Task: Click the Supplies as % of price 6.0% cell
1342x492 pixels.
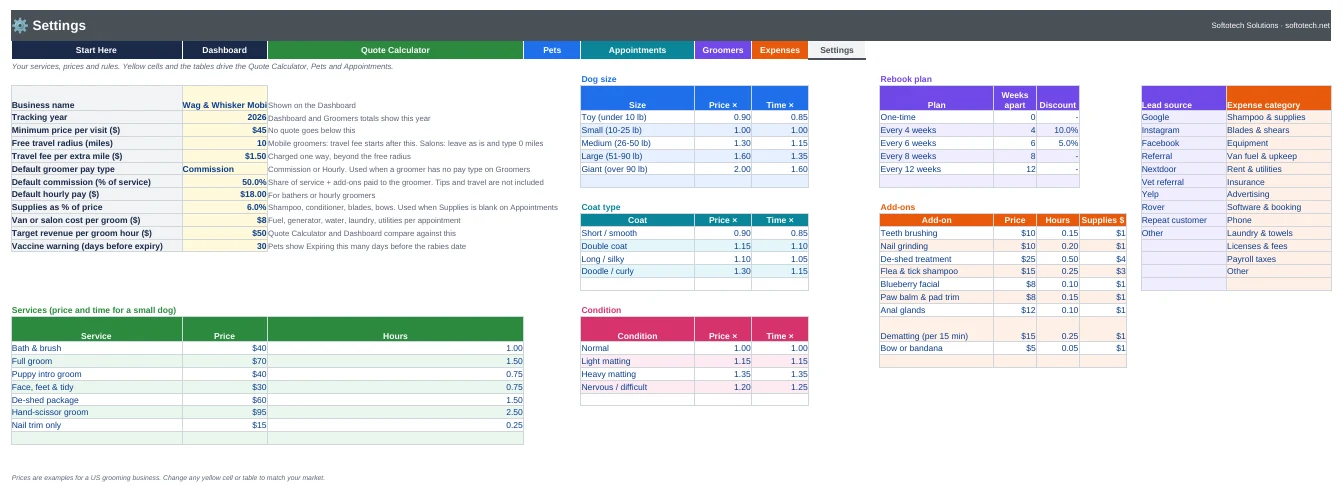Action: coord(225,207)
